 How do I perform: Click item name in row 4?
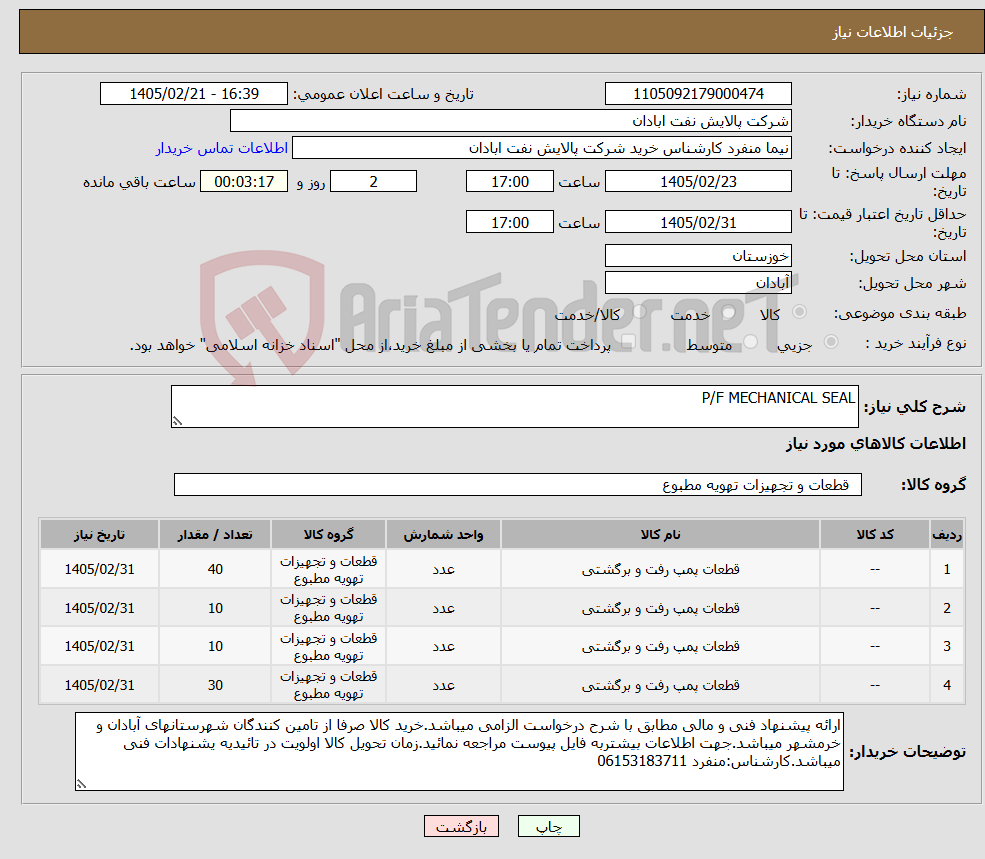click(x=660, y=685)
